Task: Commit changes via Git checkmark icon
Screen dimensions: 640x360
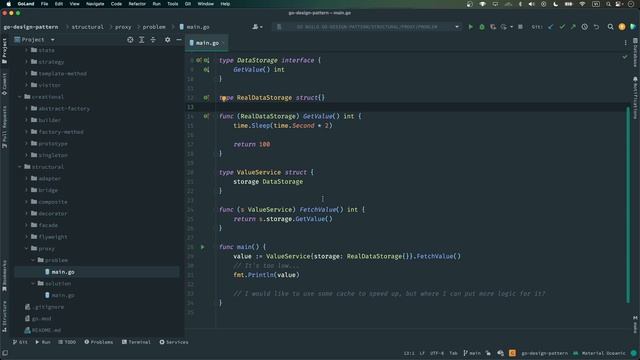Action: pos(562,27)
